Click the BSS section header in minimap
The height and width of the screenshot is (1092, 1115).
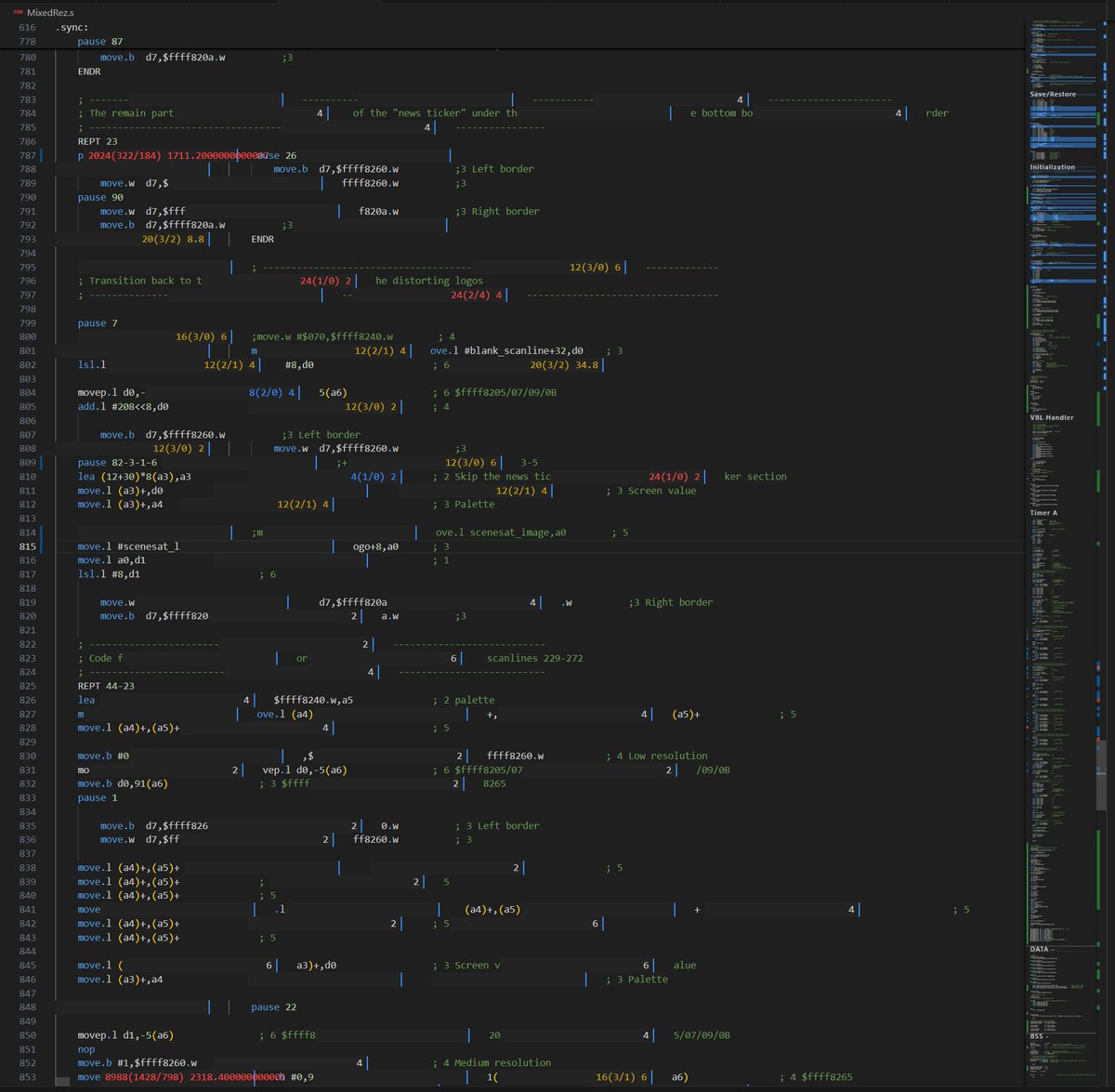pos(1037,1035)
